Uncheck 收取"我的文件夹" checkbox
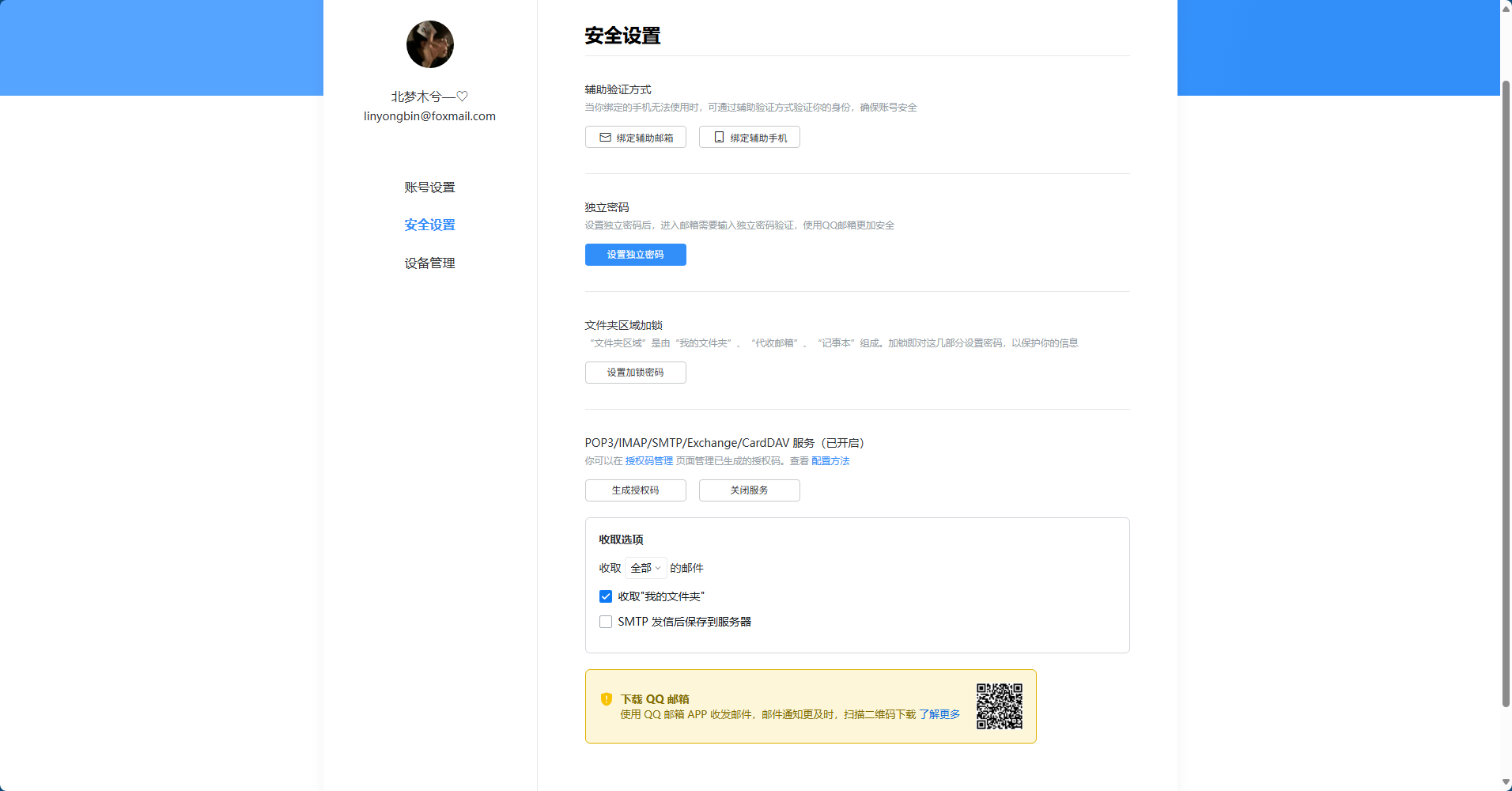The width and height of the screenshot is (1512, 791). tap(606, 596)
